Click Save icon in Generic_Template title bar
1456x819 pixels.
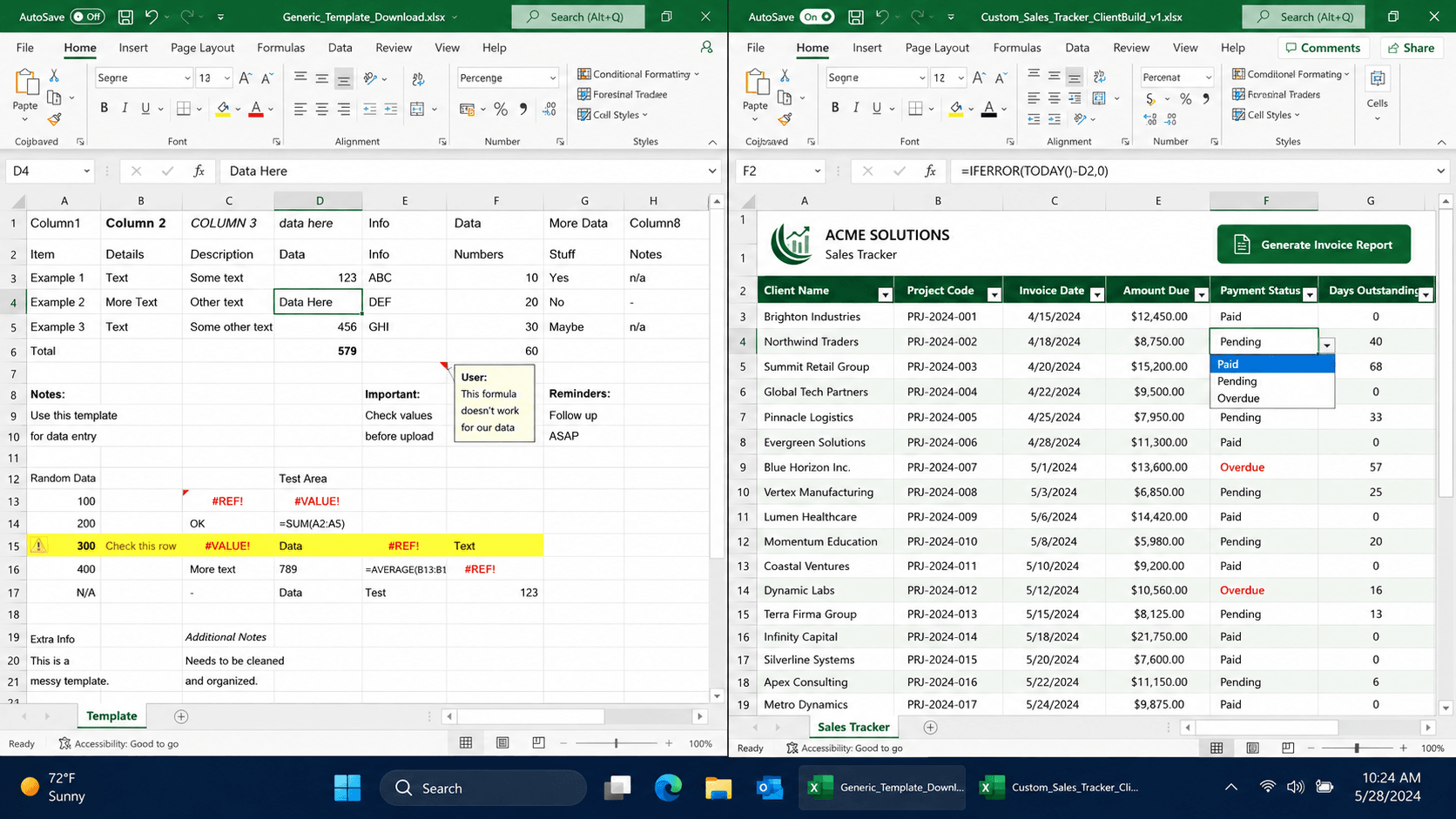(x=125, y=17)
